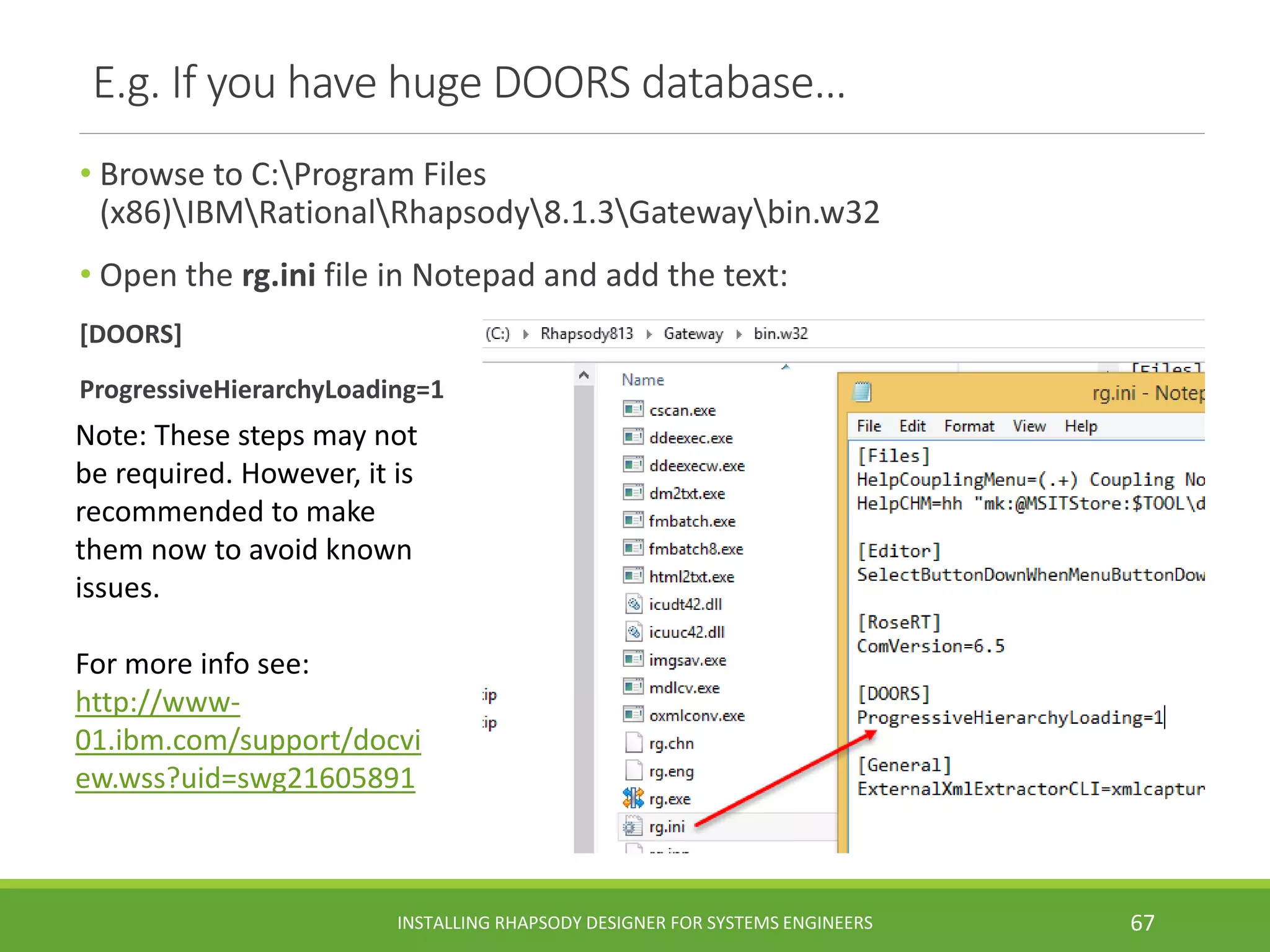Select the ddeexec.exe file name
This screenshot has height=952, width=1270.
tap(691, 438)
